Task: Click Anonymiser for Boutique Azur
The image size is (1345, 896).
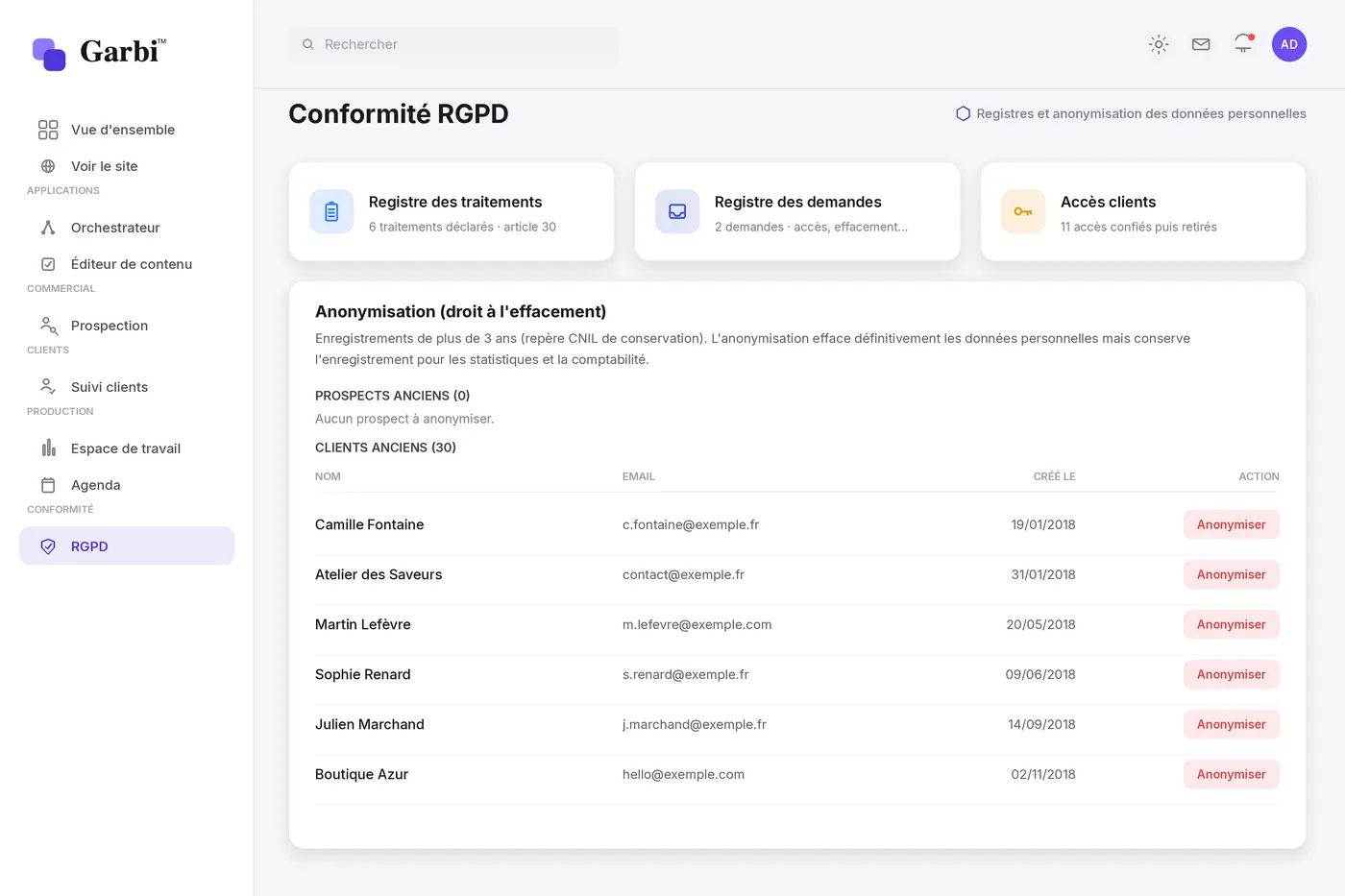Action: pyautogui.click(x=1231, y=774)
